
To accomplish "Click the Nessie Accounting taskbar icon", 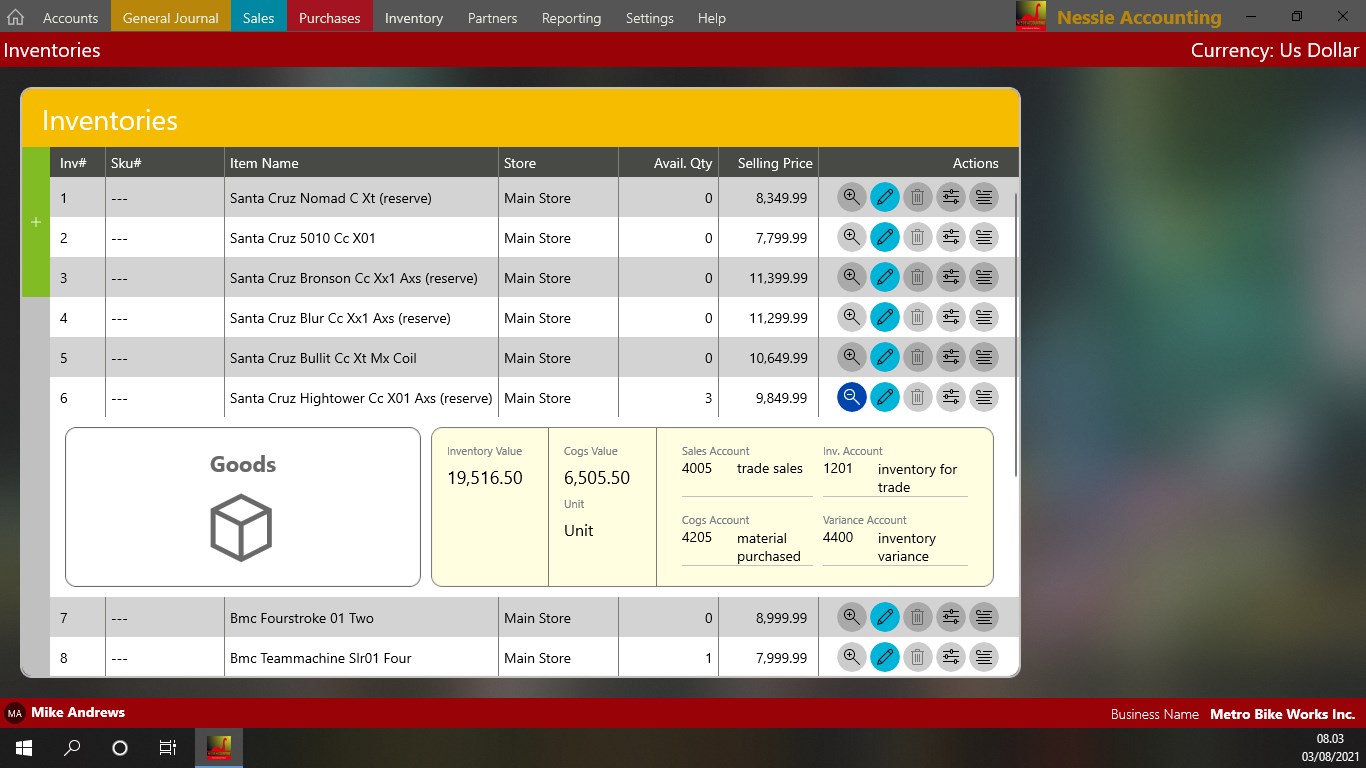I will click(x=219, y=748).
